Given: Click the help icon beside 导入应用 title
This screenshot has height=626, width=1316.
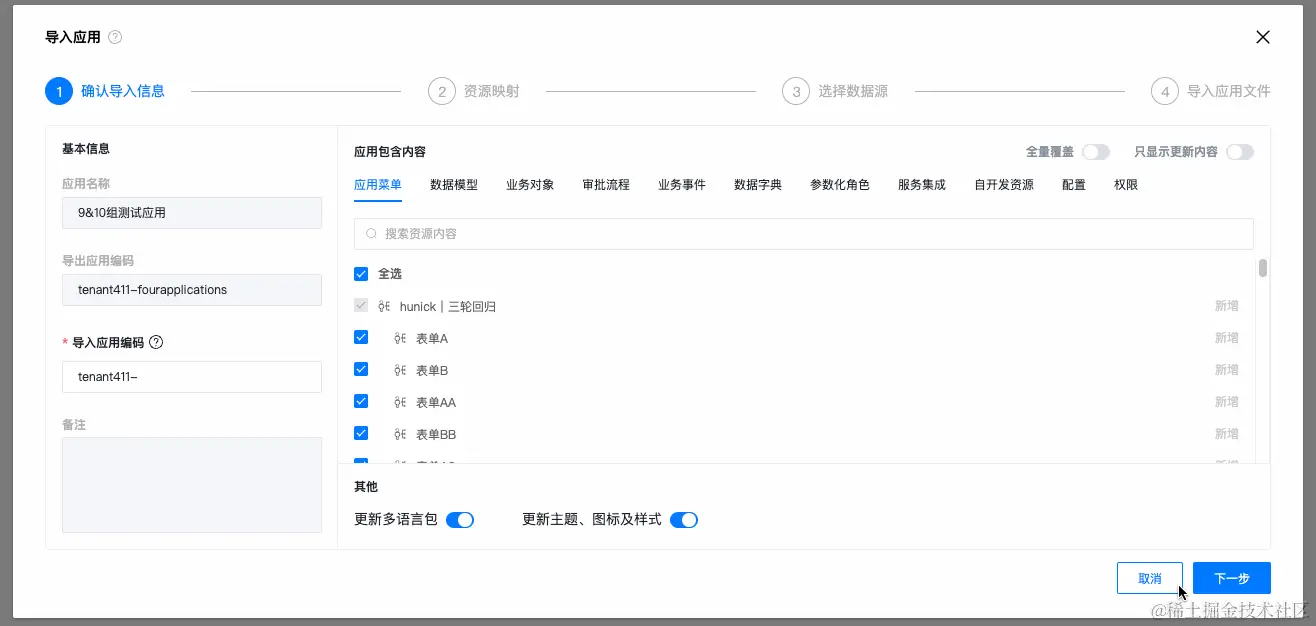Looking at the screenshot, I should point(113,37).
